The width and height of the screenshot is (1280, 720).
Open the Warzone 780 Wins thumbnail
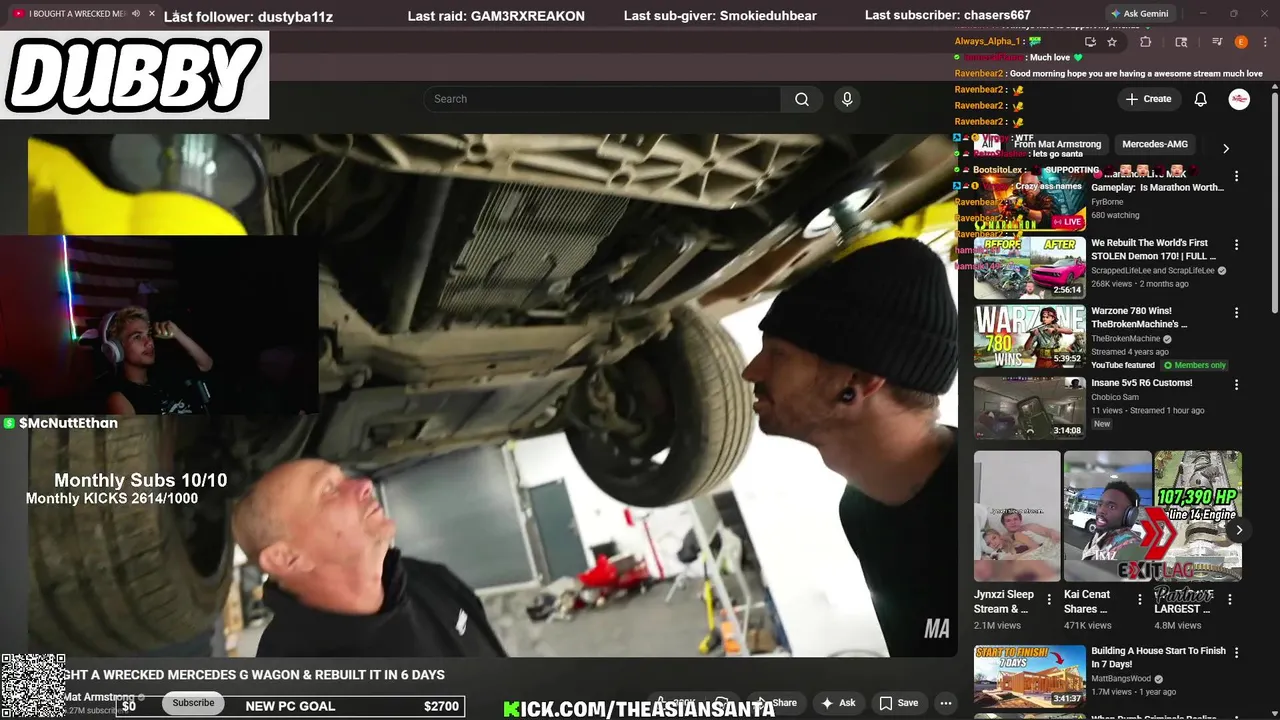coord(1030,336)
